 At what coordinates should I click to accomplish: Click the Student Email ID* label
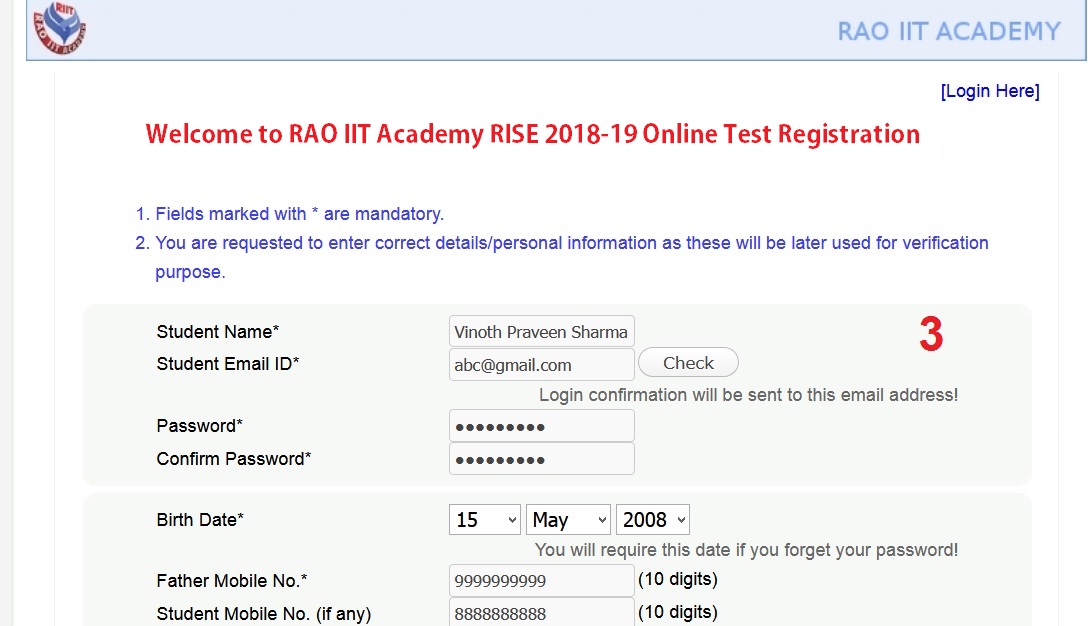pos(228,364)
